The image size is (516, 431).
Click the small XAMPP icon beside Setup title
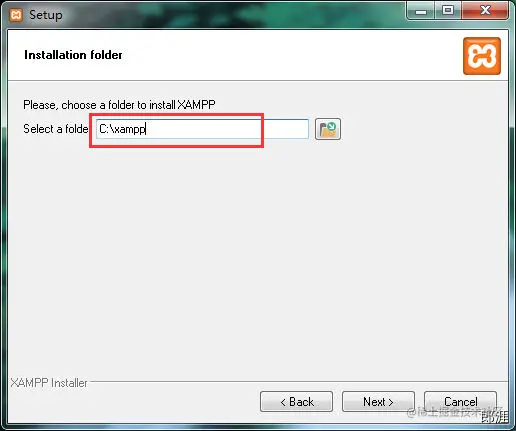point(16,15)
